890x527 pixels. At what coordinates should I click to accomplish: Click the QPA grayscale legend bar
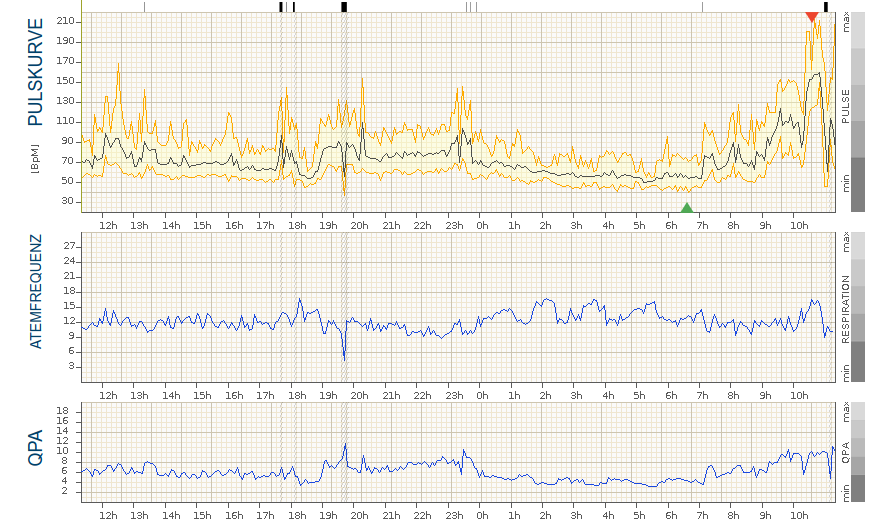[858, 452]
